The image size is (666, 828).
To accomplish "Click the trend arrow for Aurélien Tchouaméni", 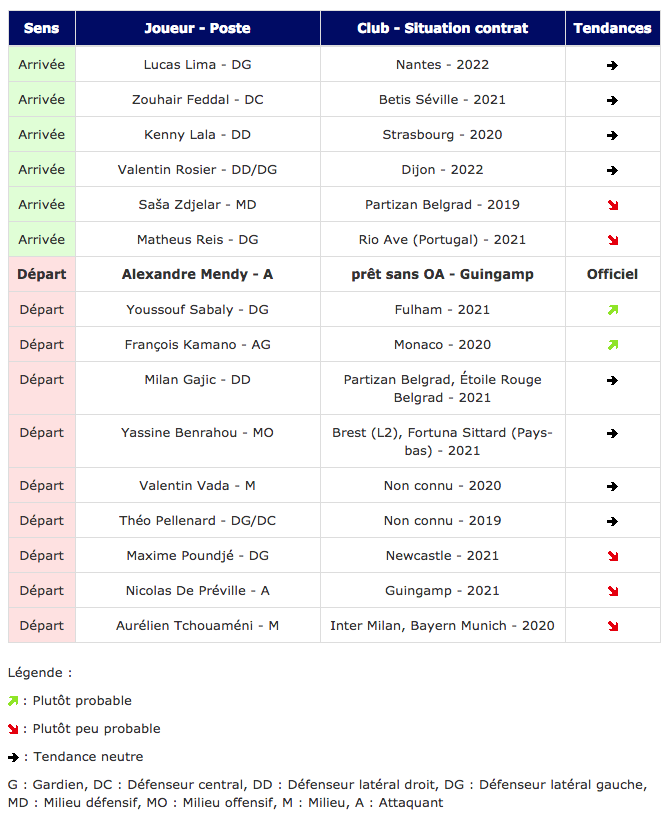I will [x=612, y=626].
